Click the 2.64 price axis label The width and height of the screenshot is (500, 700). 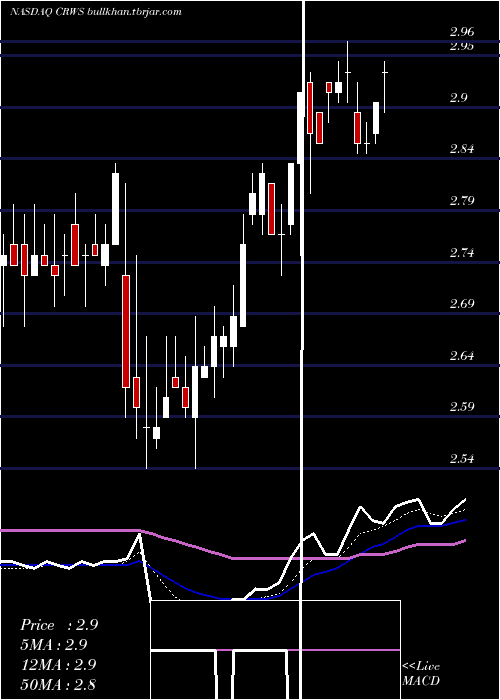point(462,356)
